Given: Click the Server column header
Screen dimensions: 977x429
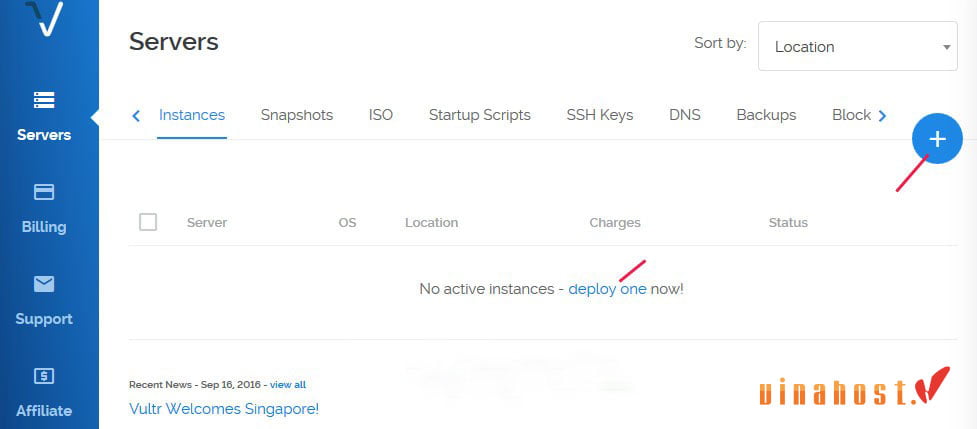Looking at the screenshot, I should click(x=207, y=222).
